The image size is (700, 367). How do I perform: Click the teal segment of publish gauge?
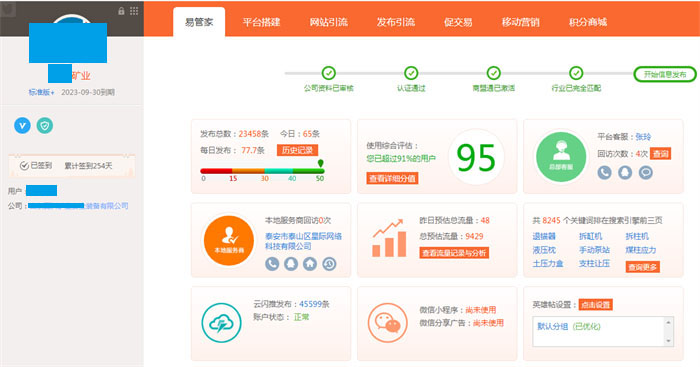[279, 171]
